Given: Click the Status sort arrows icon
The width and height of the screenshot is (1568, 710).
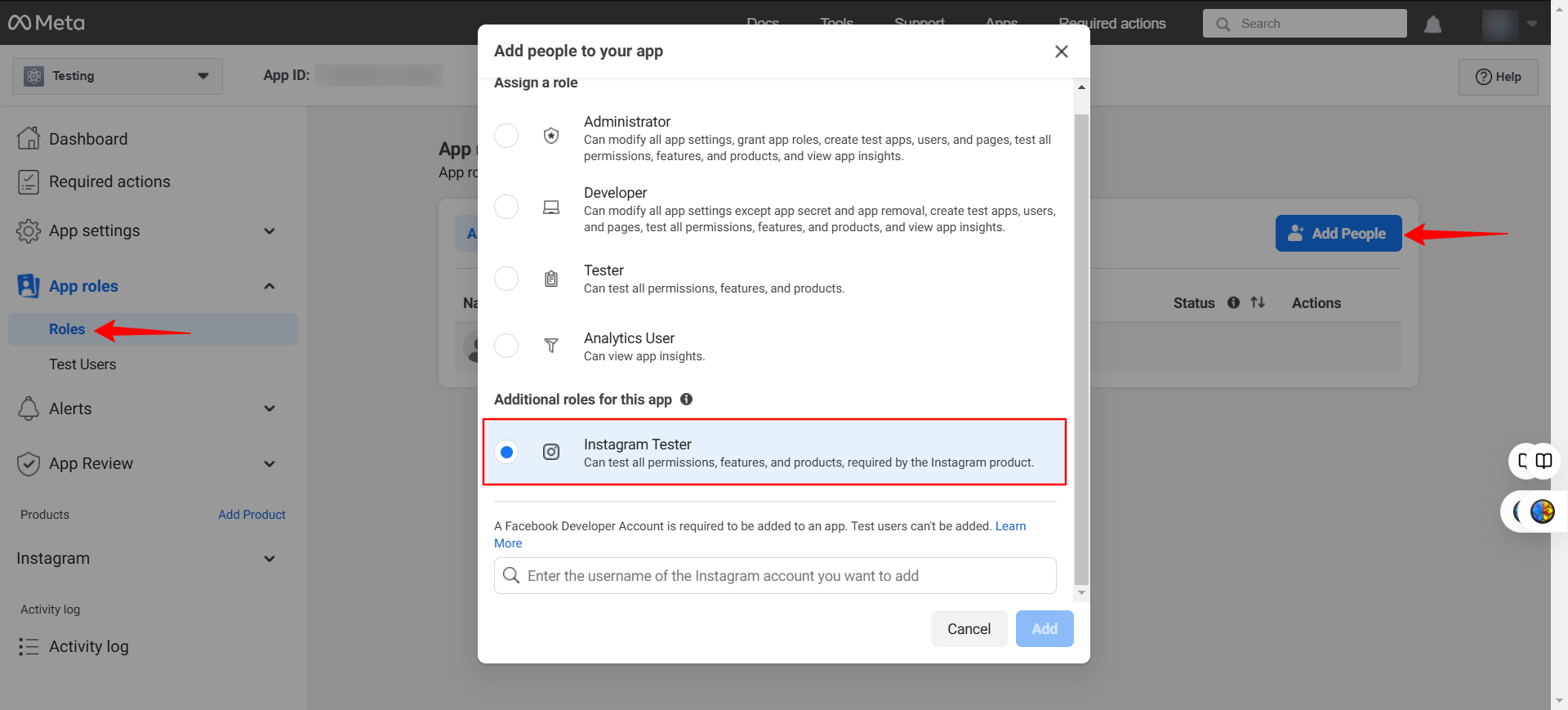Looking at the screenshot, I should (x=1258, y=303).
